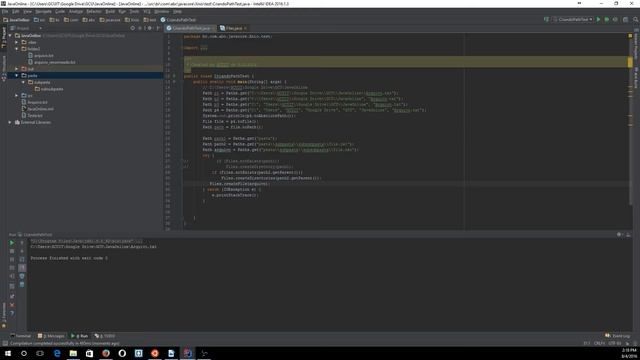The height and width of the screenshot is (360, 640).
Task: Click CriandoPathTest breadcrumb in navigation bar
Action: point(178,20)
